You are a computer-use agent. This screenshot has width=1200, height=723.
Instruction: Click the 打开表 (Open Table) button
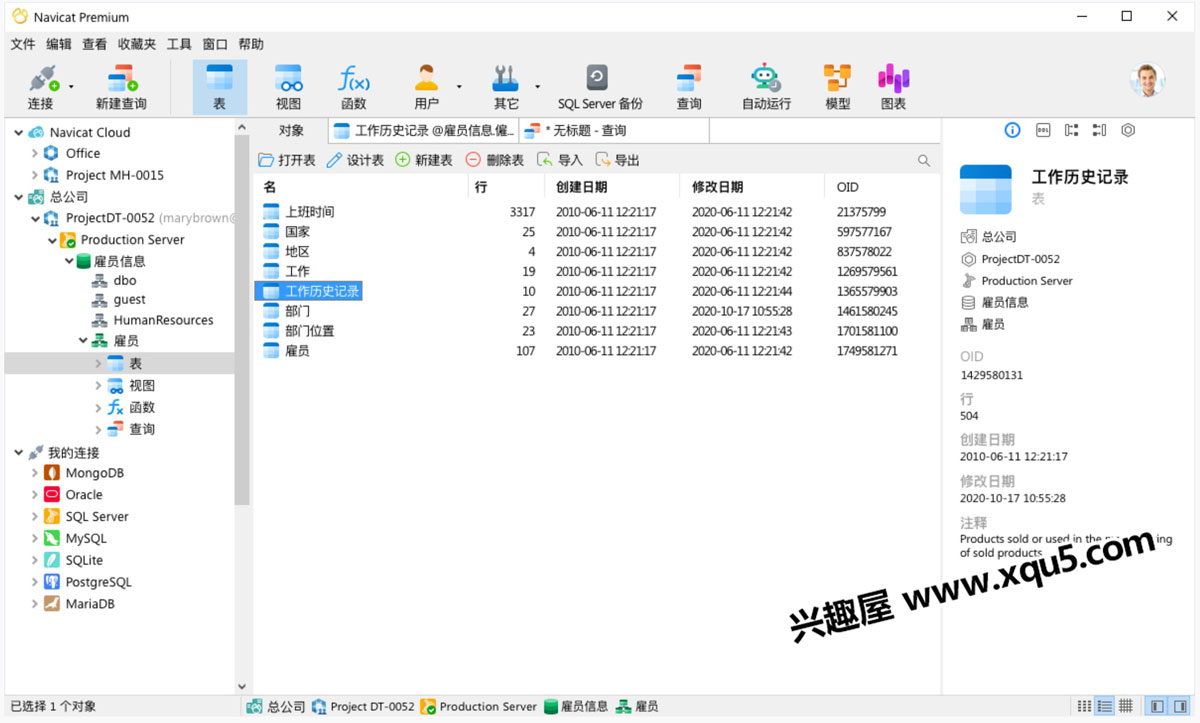click(287, 160)
